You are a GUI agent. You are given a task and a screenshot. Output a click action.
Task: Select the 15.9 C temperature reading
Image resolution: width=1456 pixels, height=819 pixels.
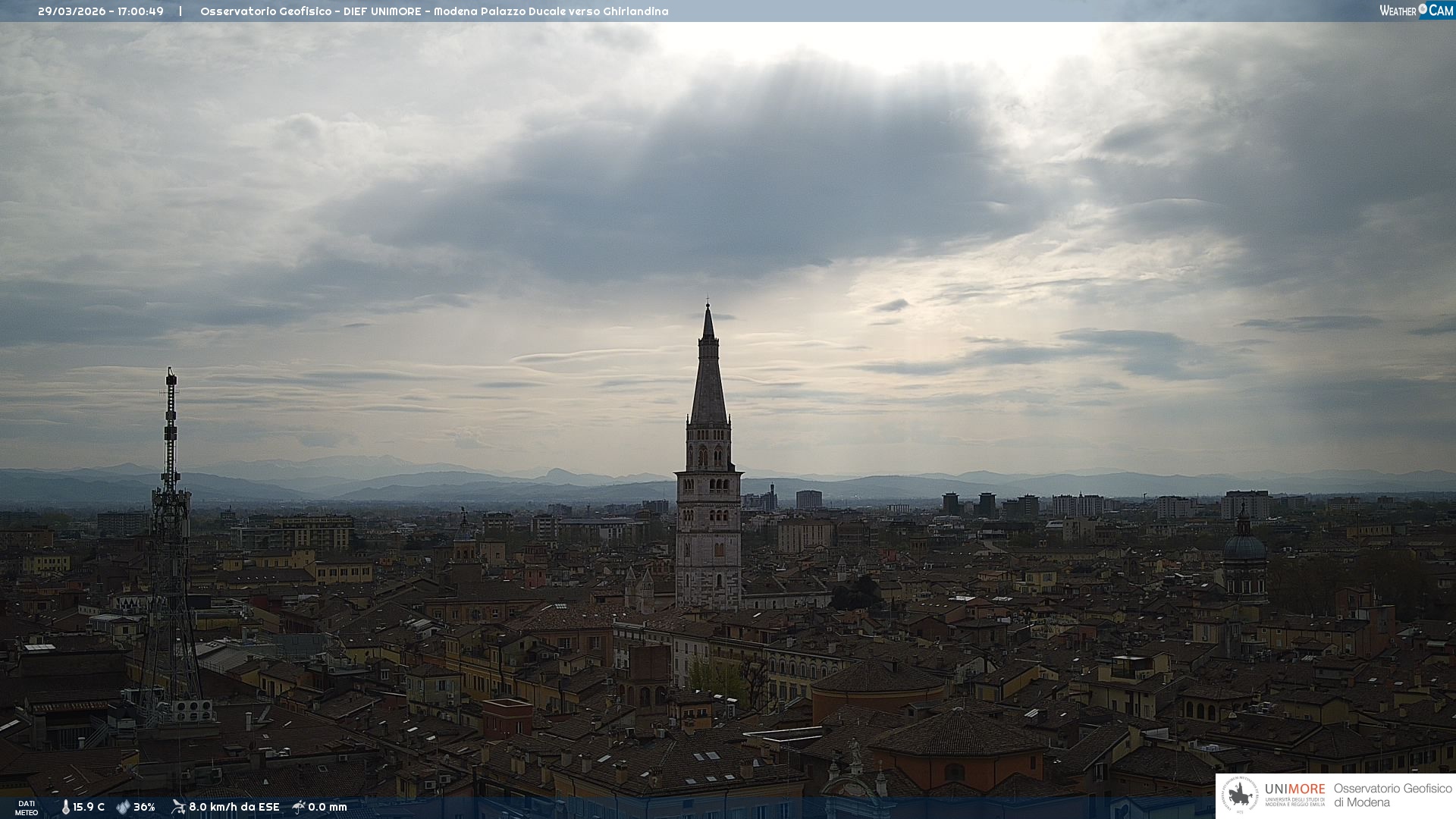coord(89,807)
